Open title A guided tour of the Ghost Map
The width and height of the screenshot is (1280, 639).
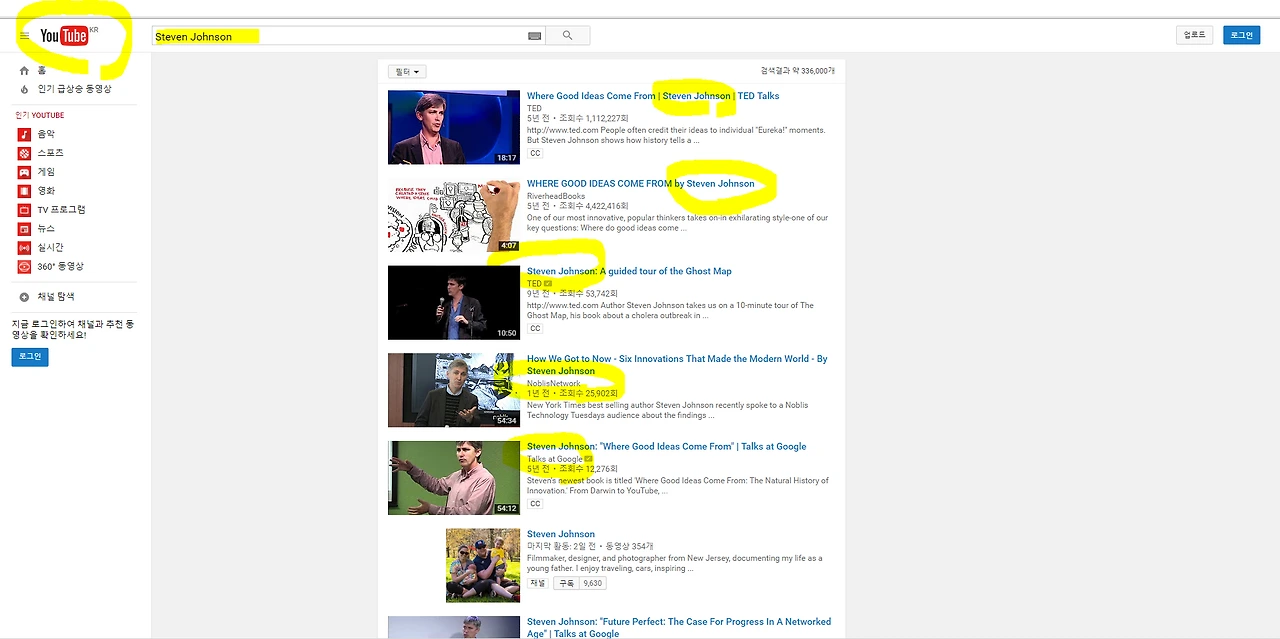pyautogui.click(x=629, y=271)
